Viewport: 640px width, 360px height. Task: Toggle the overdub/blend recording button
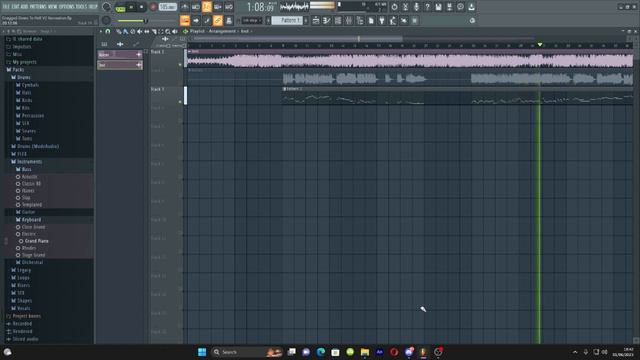point(218,7)
